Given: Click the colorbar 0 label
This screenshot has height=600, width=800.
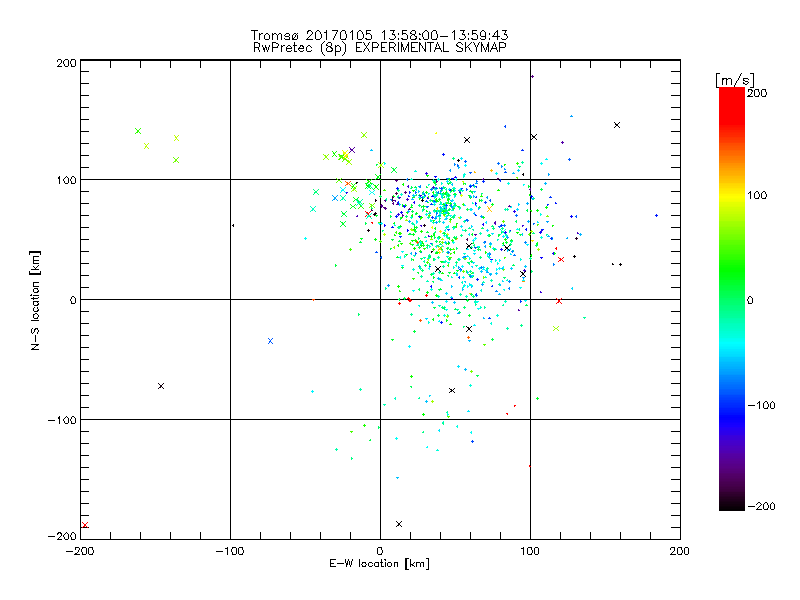Looking at the screenshot, I should point(750,300).
